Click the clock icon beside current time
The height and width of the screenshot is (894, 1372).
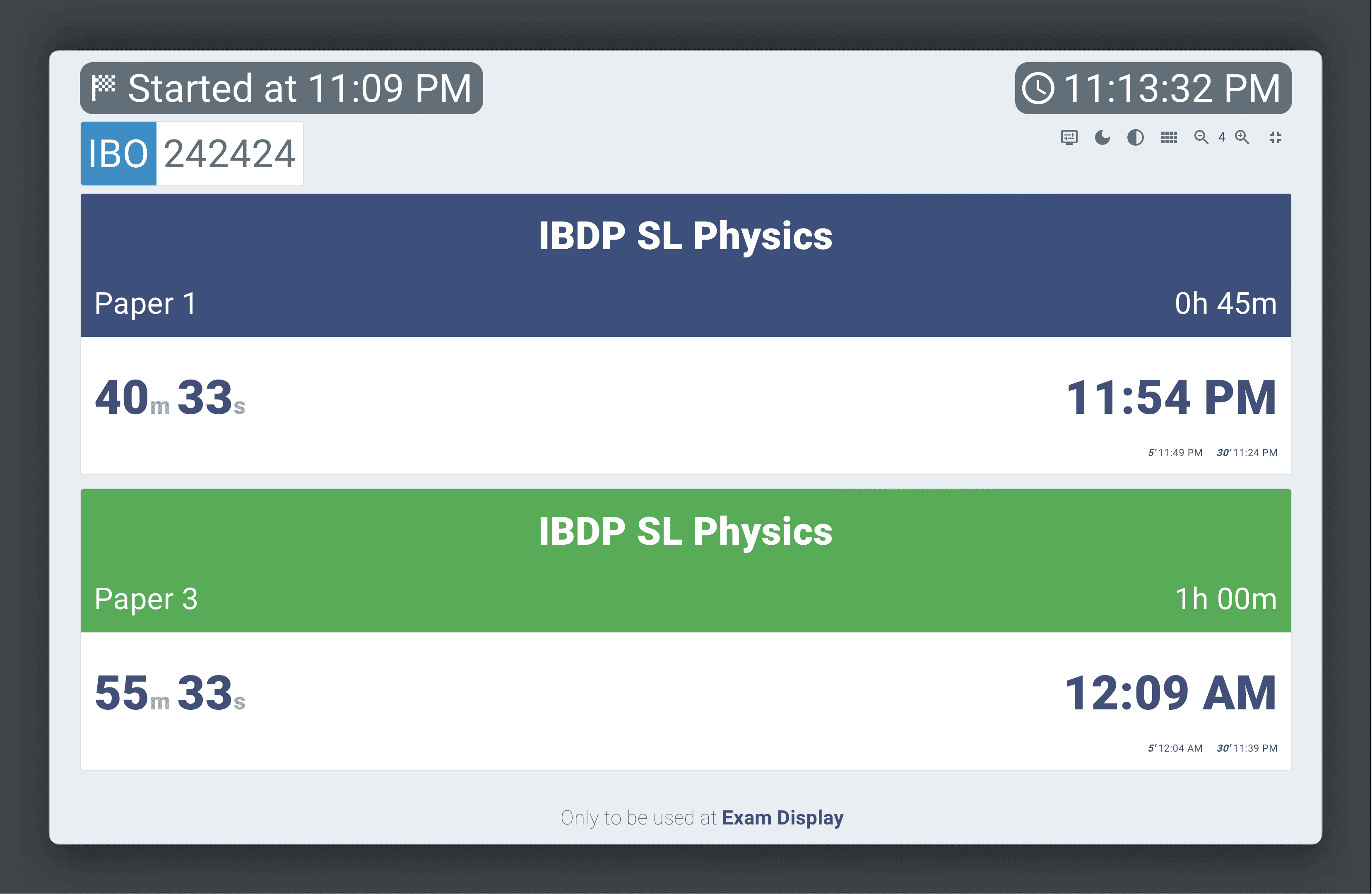coord(1037,88)
